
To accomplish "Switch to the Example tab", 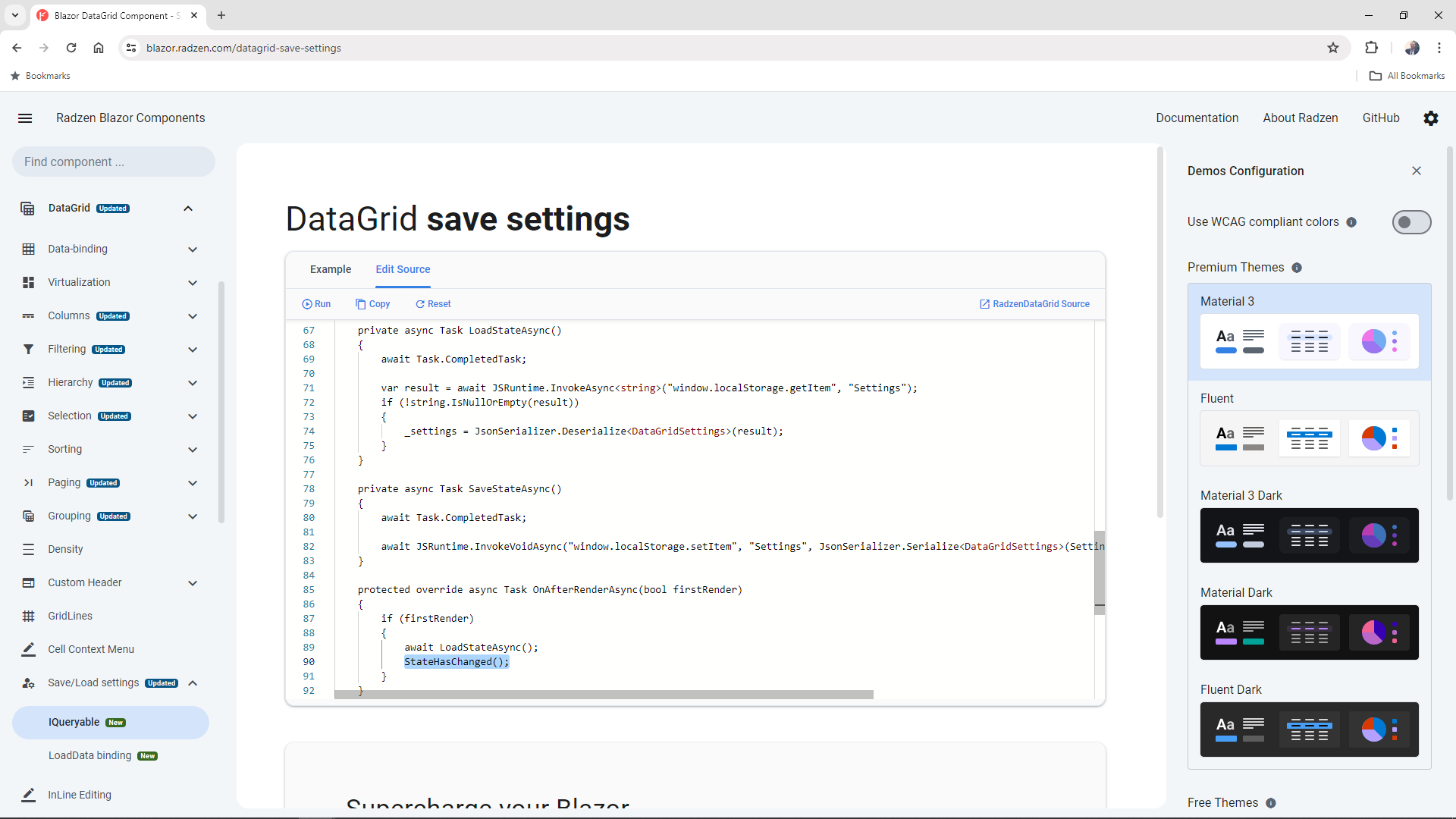I will 331,269.
